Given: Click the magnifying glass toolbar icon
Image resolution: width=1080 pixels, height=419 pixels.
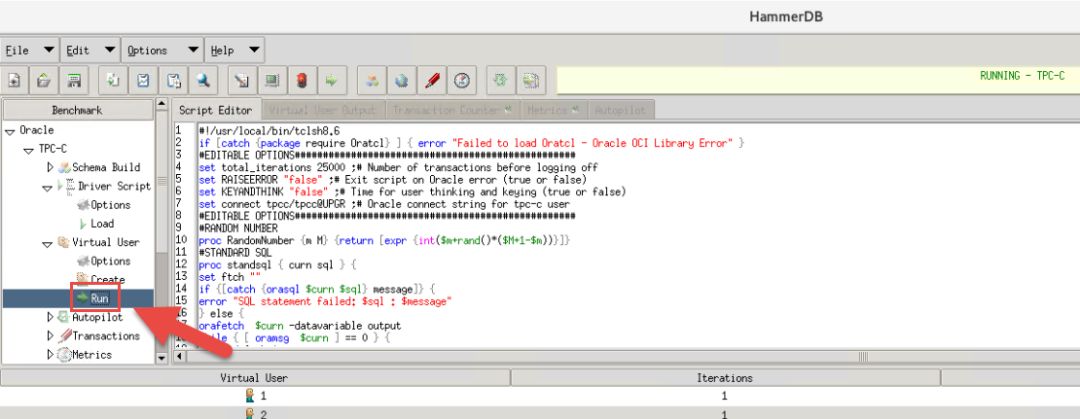Looking at the screenshot, I should pos(203,81).
